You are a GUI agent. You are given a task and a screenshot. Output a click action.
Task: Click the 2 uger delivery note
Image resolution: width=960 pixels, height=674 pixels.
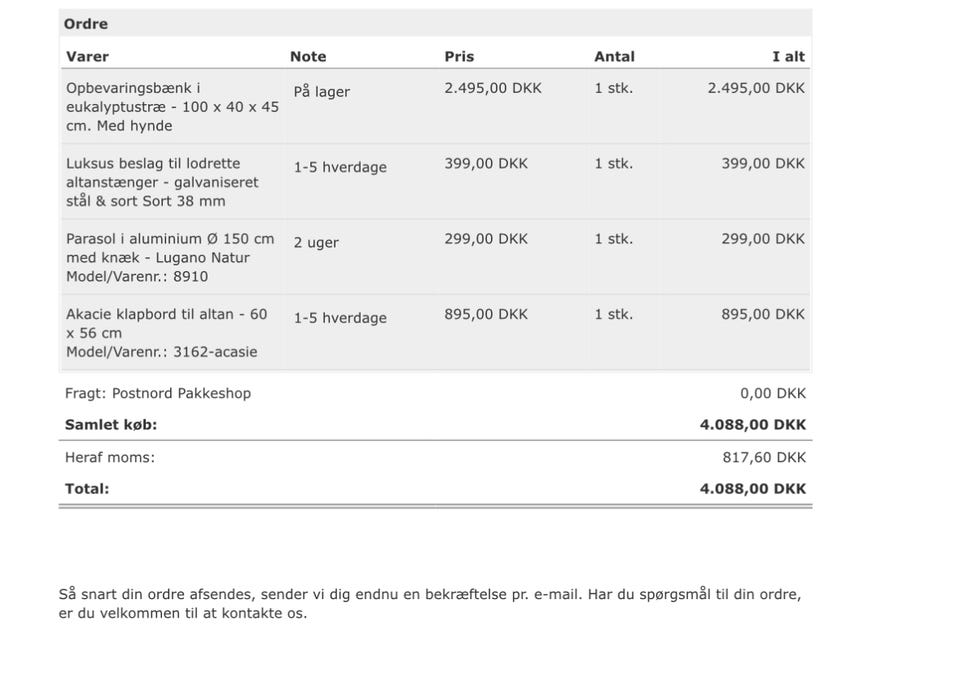[x=316, y=243]
